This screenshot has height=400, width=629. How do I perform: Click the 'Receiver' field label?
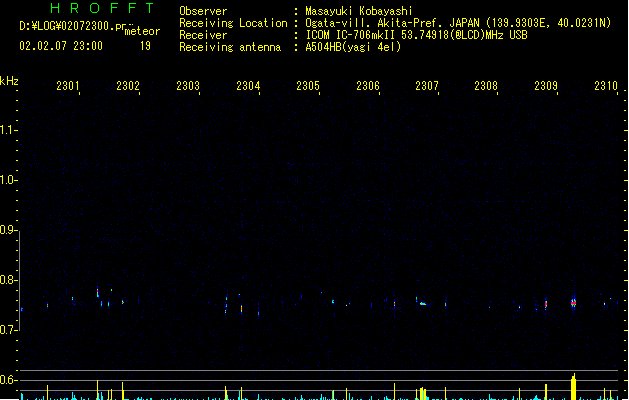203,35
